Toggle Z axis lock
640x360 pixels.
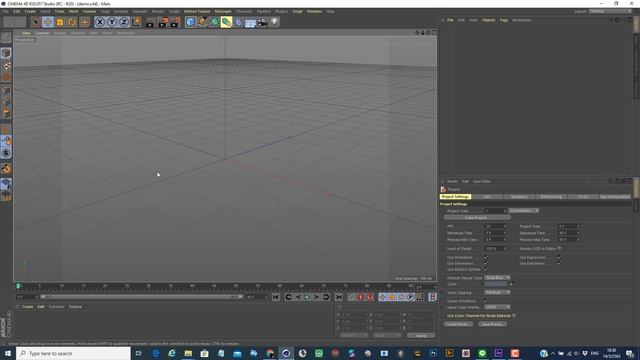click(x=124, y=22)
